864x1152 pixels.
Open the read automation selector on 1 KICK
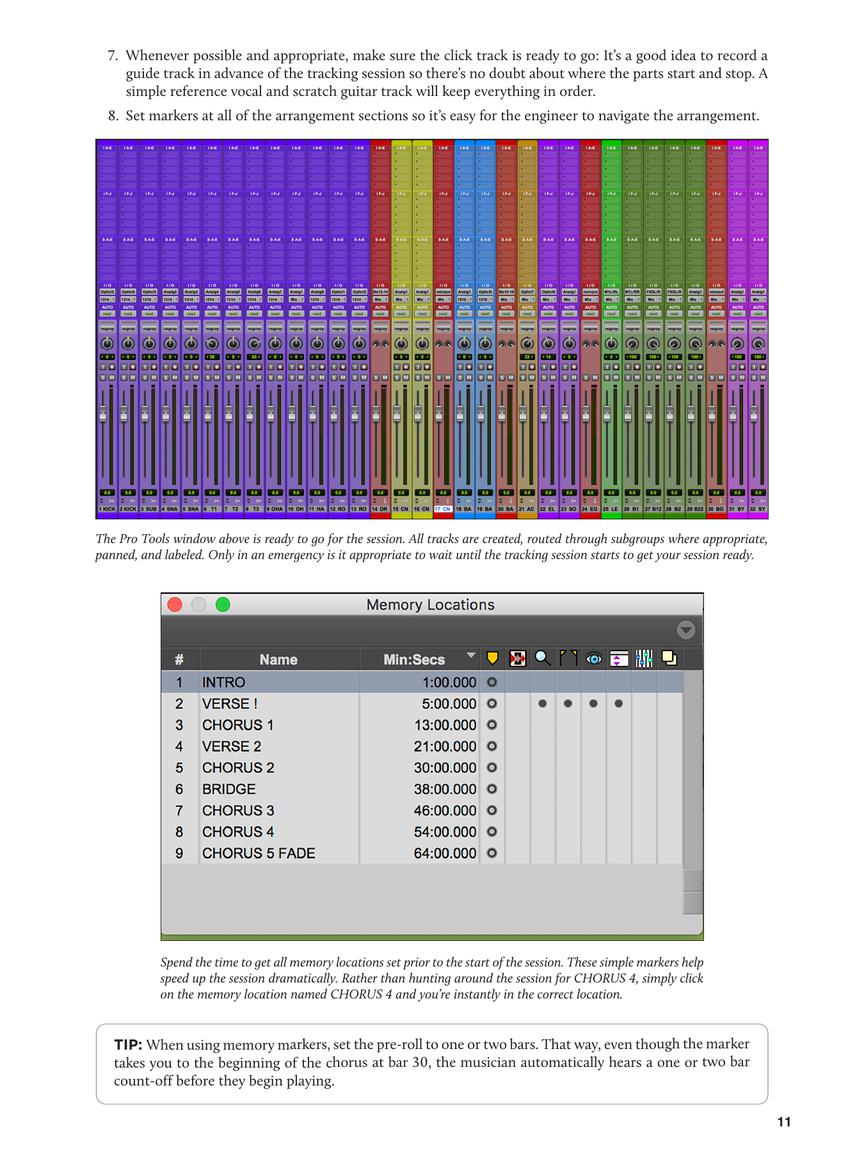pyautogui.click(x=107, y=313)
